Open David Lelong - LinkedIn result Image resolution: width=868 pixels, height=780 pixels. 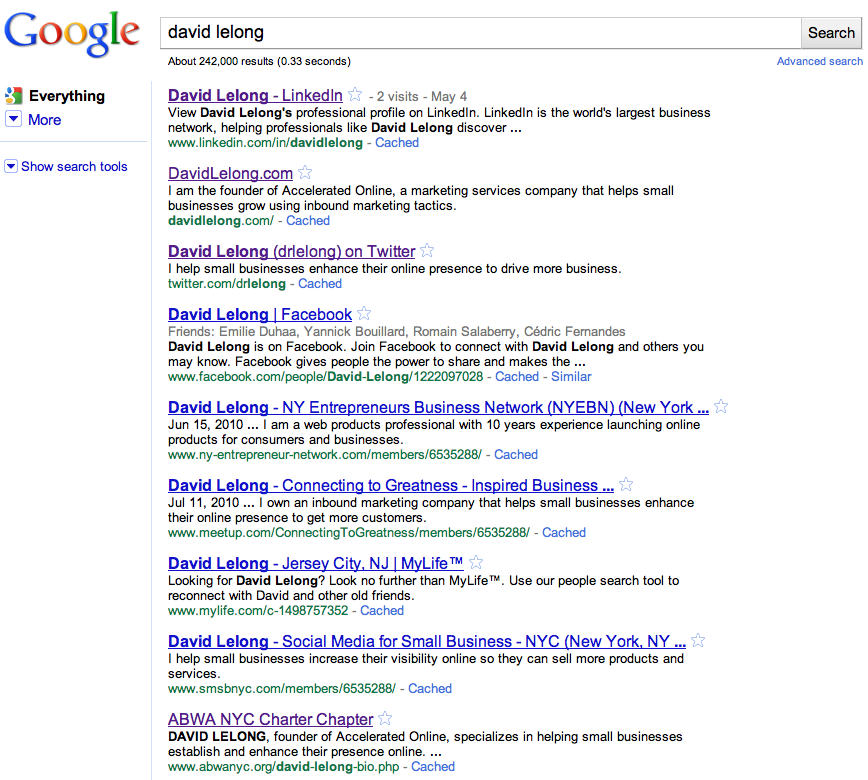click(255, 95)
